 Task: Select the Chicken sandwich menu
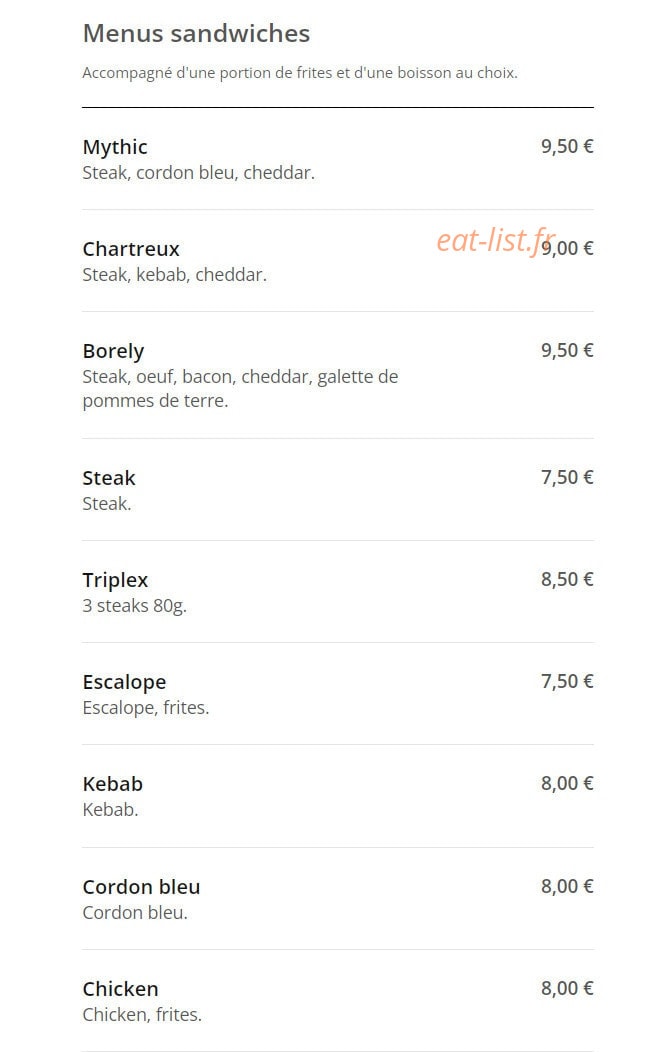[x=337, y=1000]
